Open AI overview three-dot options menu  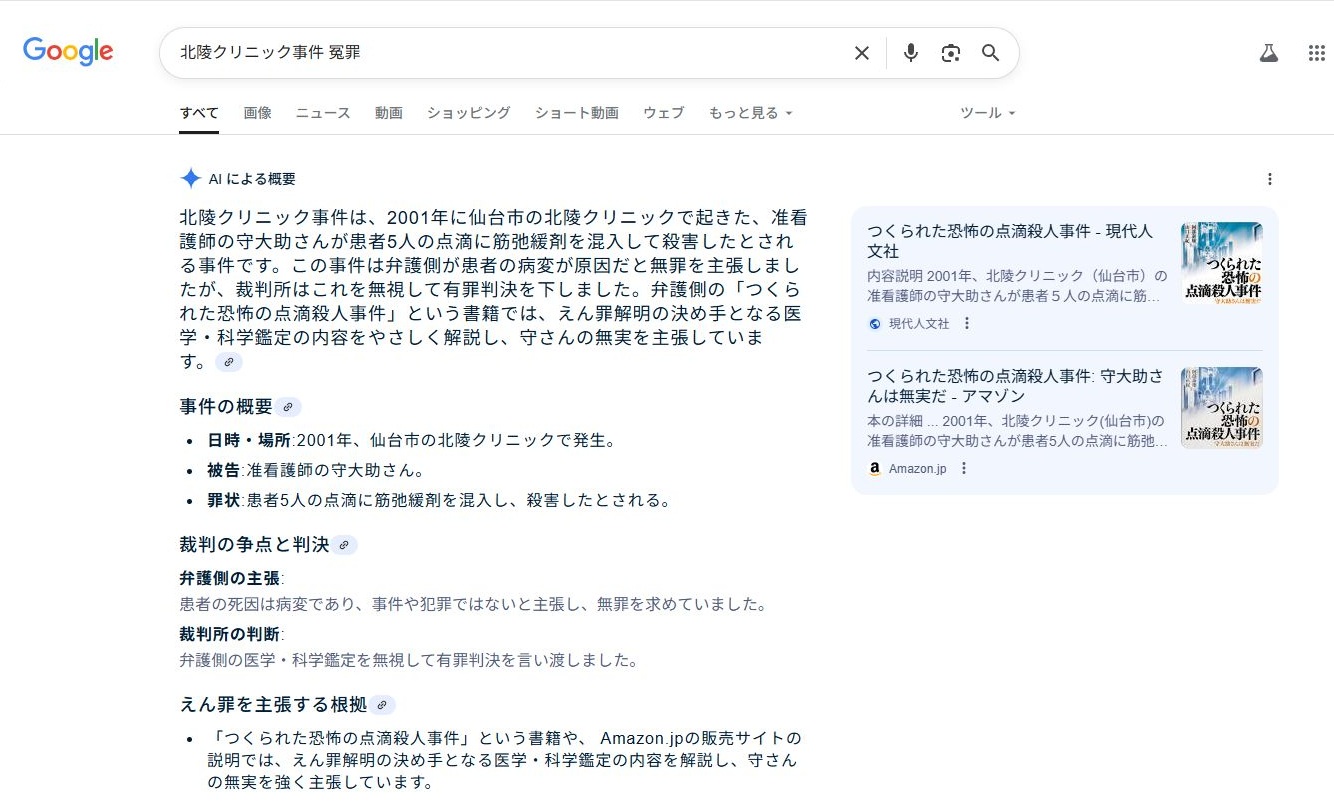pos(1269,179)
